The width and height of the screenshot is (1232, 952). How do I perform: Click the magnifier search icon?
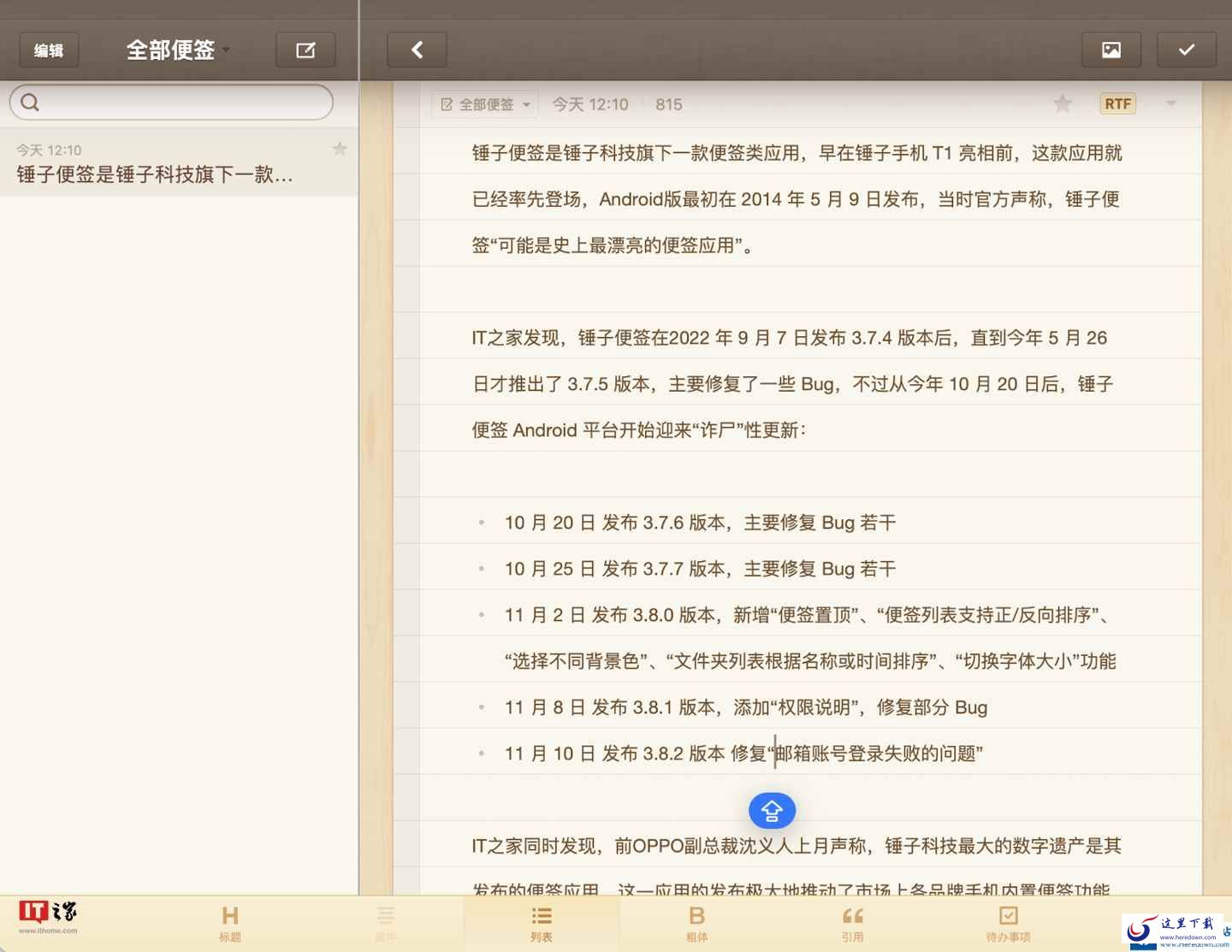point(30,103)
